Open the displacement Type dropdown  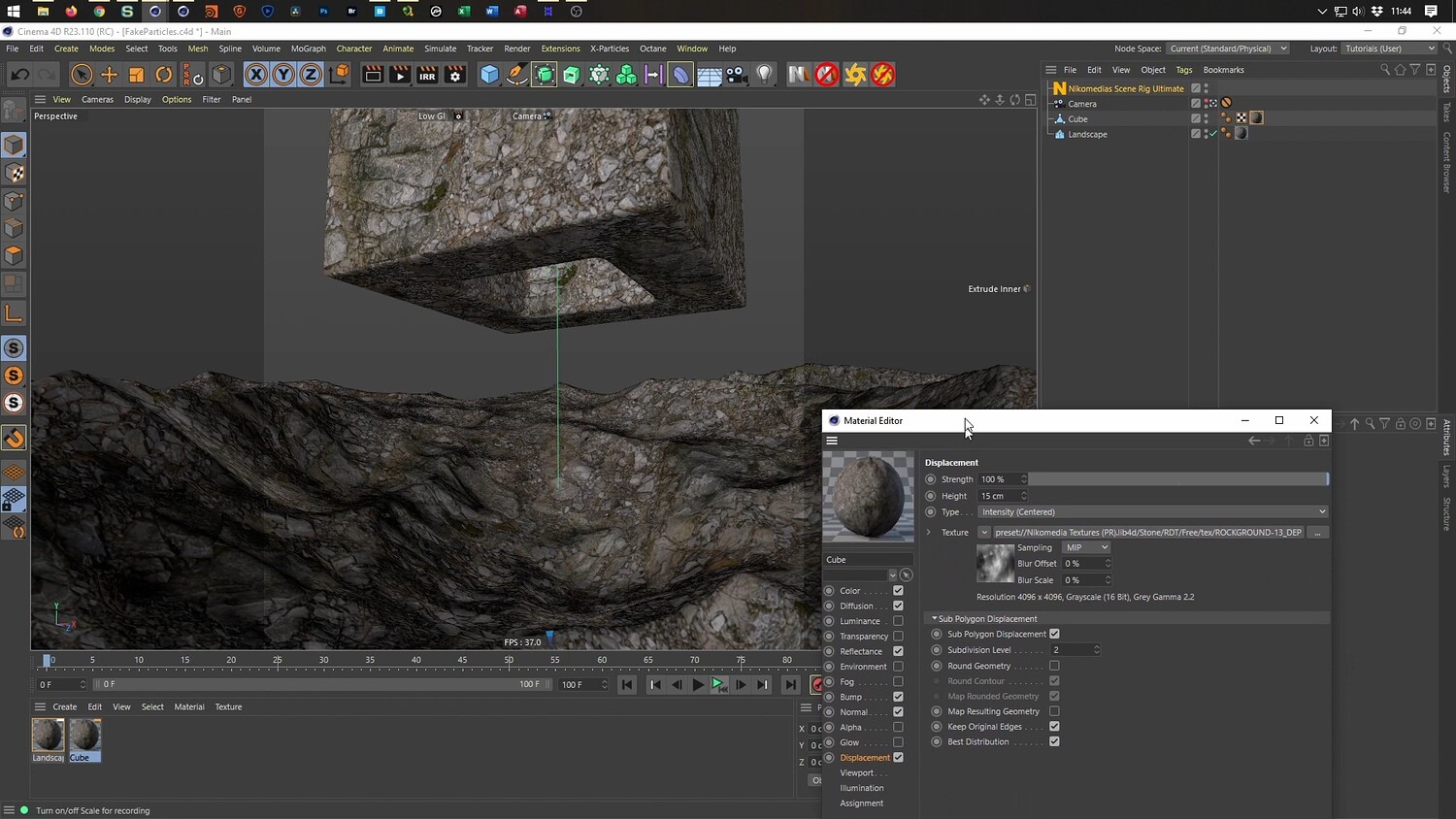pyautogui.click(x=1152, y=512)
